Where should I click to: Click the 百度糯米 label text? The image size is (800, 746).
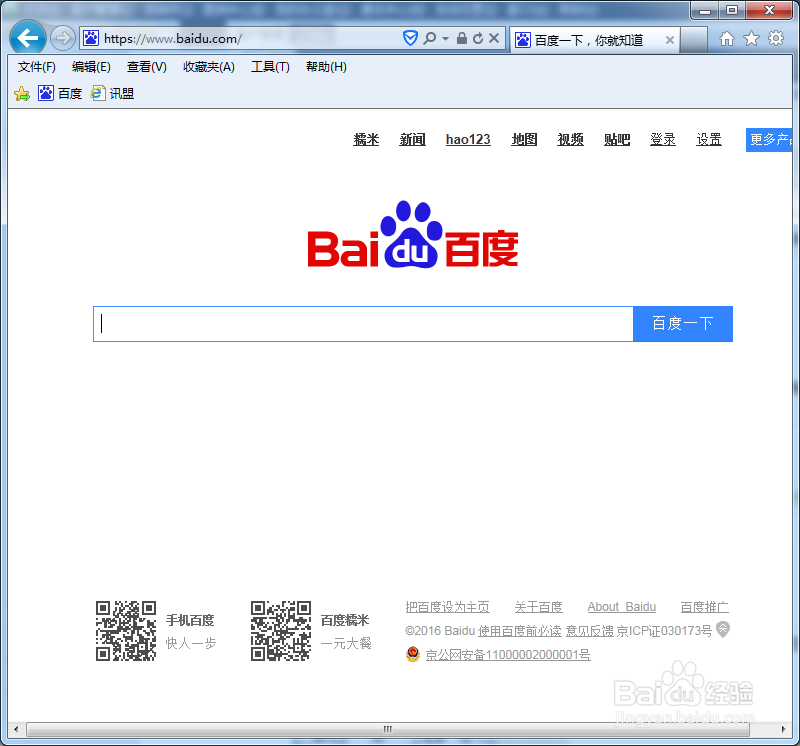[345, 620]
